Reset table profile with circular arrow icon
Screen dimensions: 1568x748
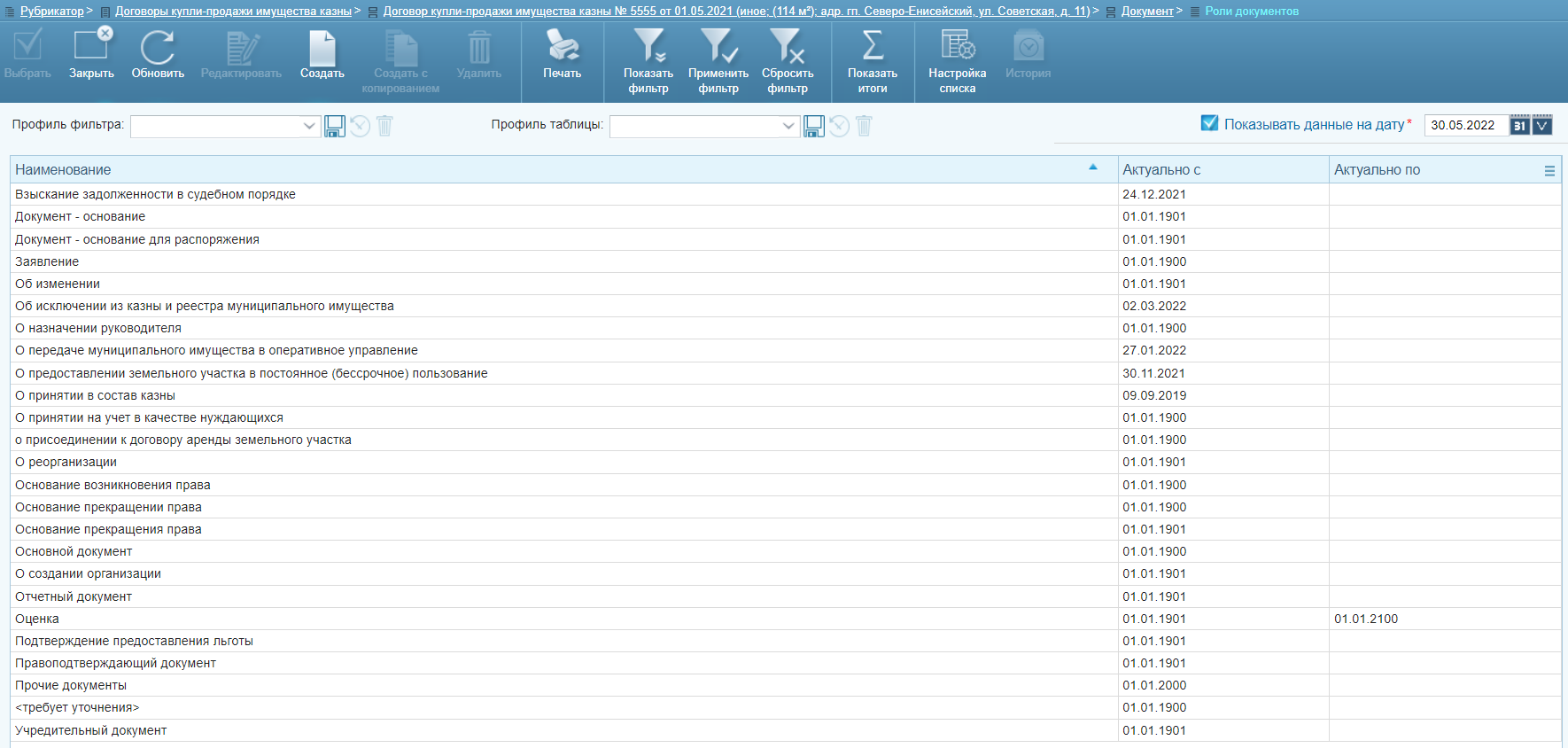click(839, 126)
